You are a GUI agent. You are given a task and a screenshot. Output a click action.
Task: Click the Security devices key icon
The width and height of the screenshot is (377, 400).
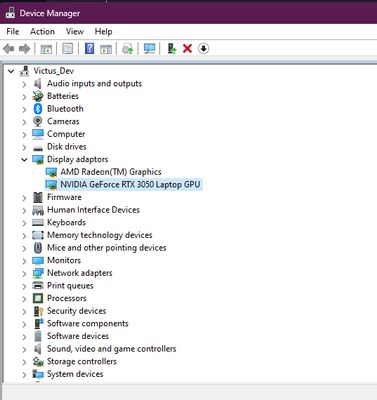click(x=38, y=311)
